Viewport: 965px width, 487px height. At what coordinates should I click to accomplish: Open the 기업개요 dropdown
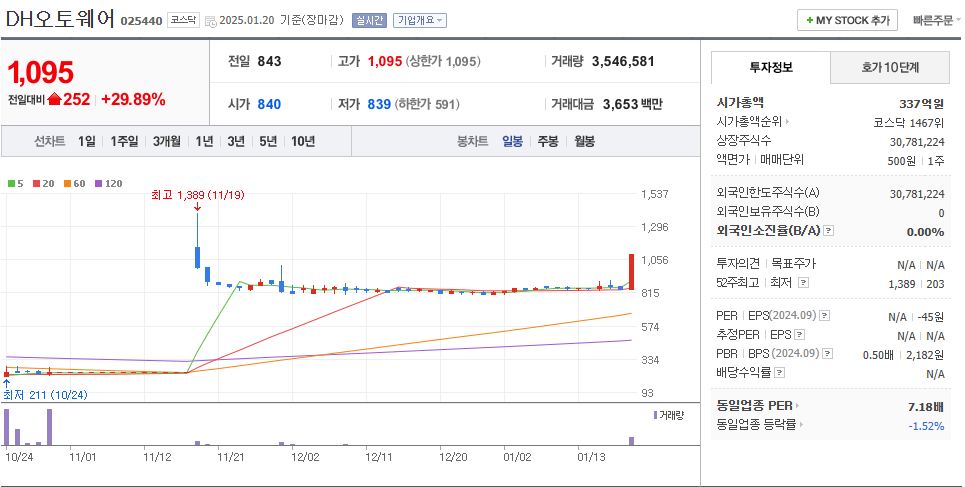click(420, 20)
